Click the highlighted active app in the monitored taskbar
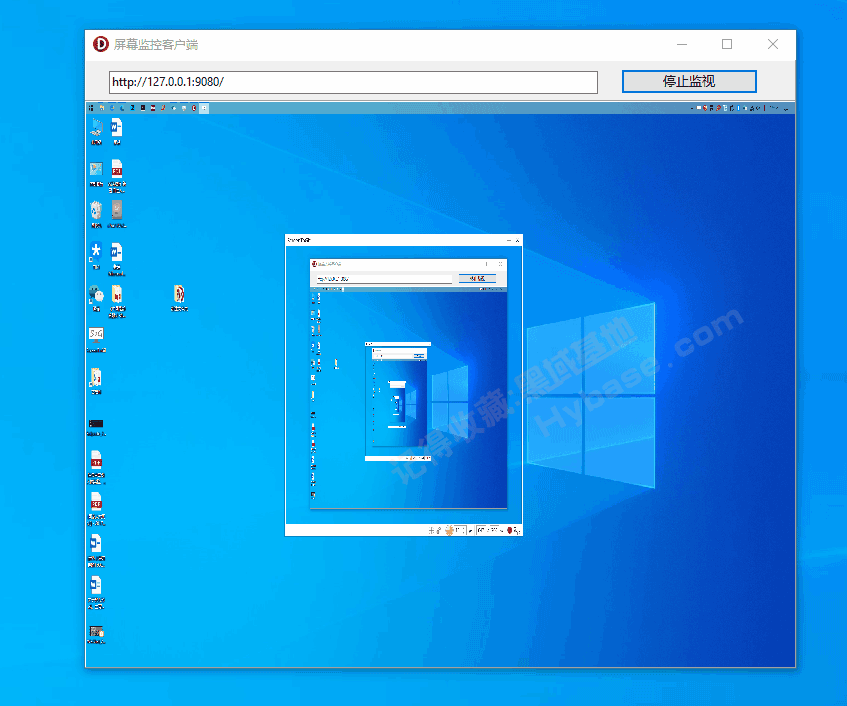The height and width of the screenshot is (706, 847). coord(204,108)
